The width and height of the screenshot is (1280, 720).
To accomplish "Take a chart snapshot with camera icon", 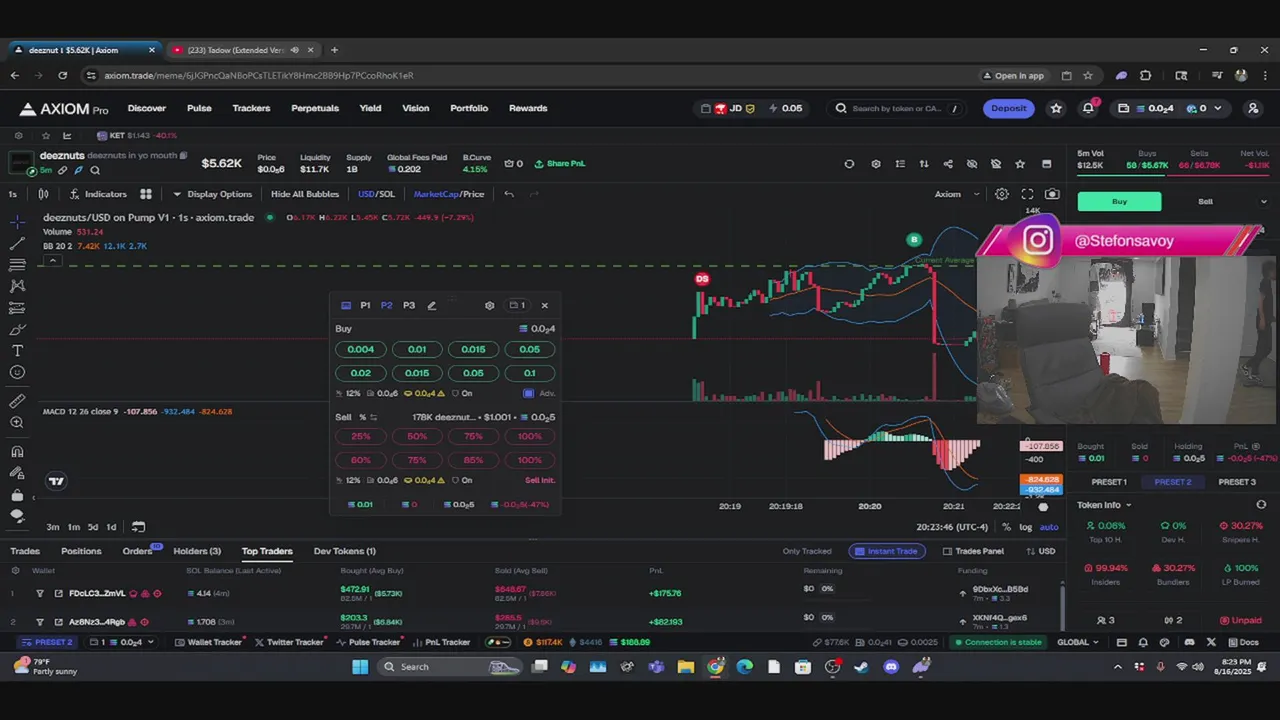I will pyautogui.click(x=1052, y=194).
